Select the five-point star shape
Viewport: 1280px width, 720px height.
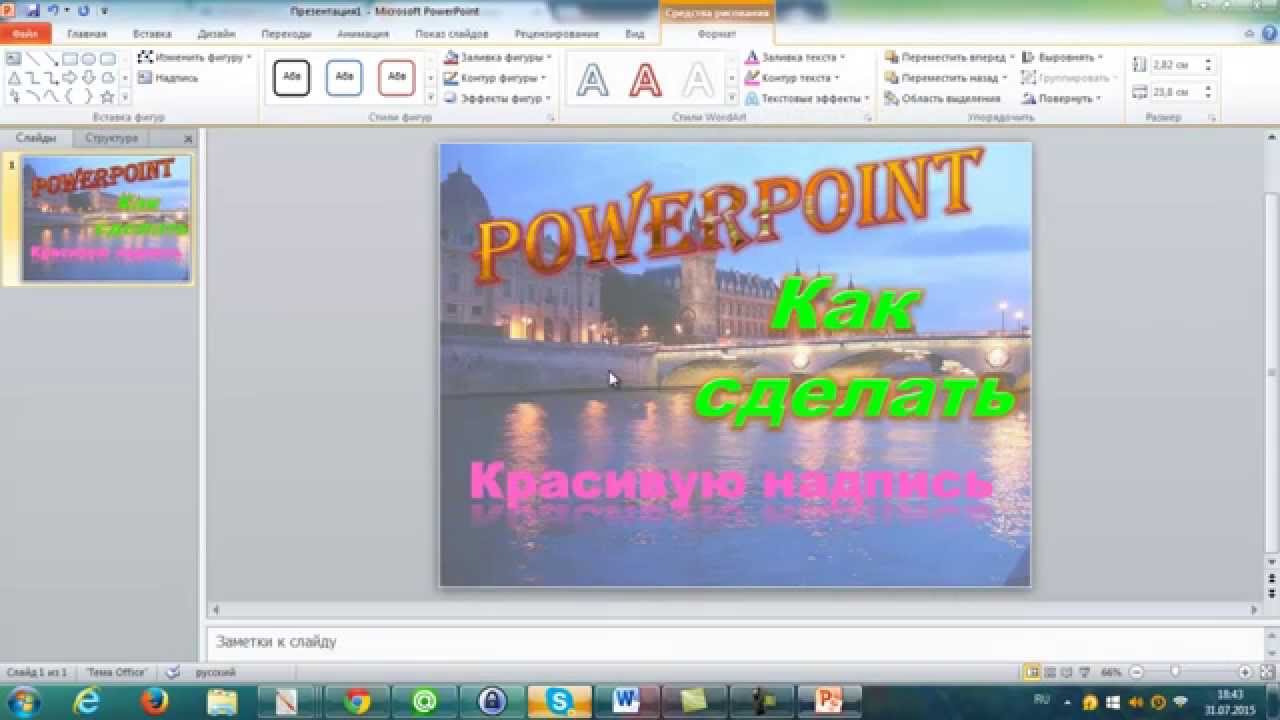(107, 97)
